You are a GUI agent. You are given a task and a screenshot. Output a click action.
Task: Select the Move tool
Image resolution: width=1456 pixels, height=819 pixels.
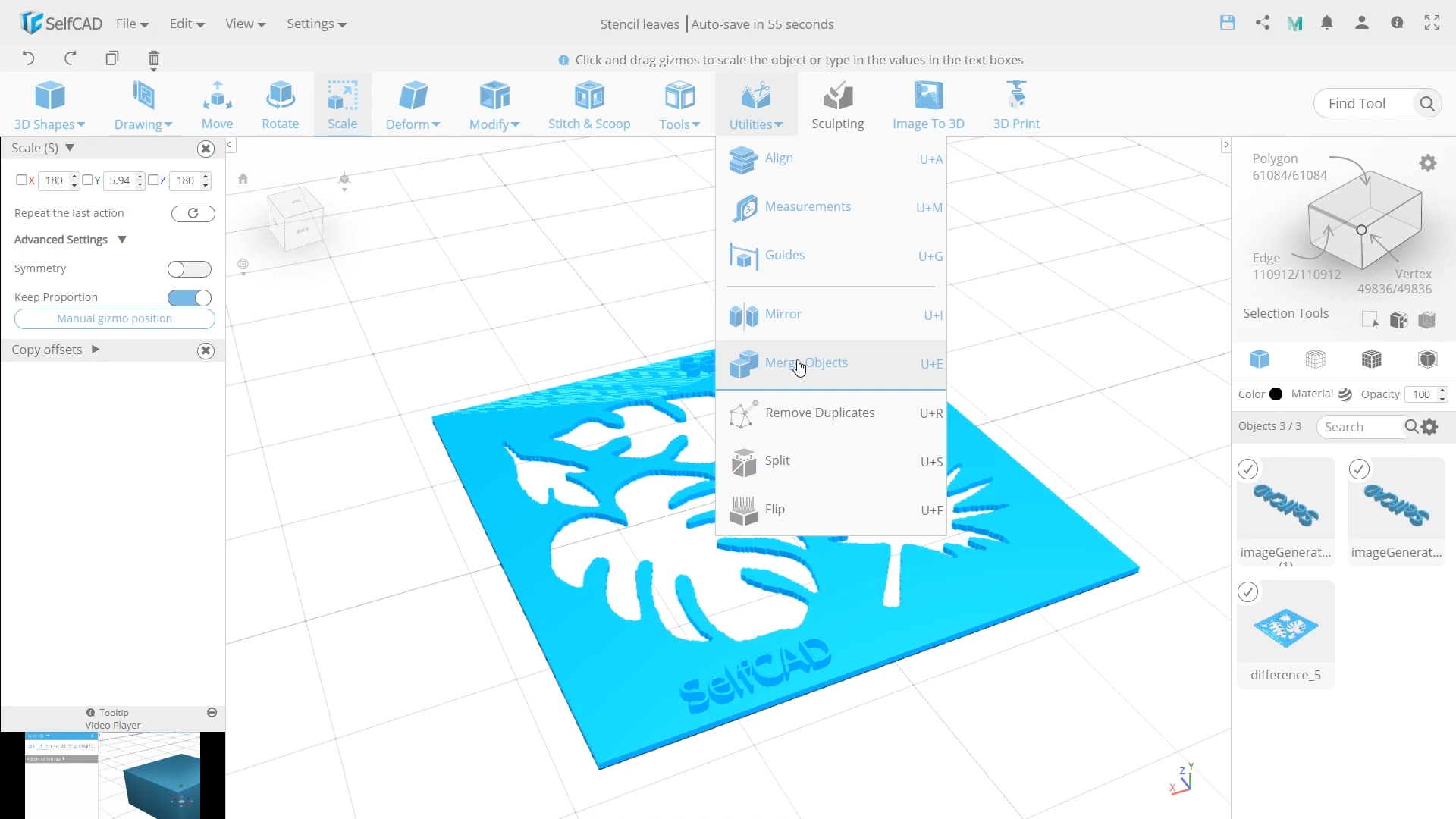coord(217,105)
